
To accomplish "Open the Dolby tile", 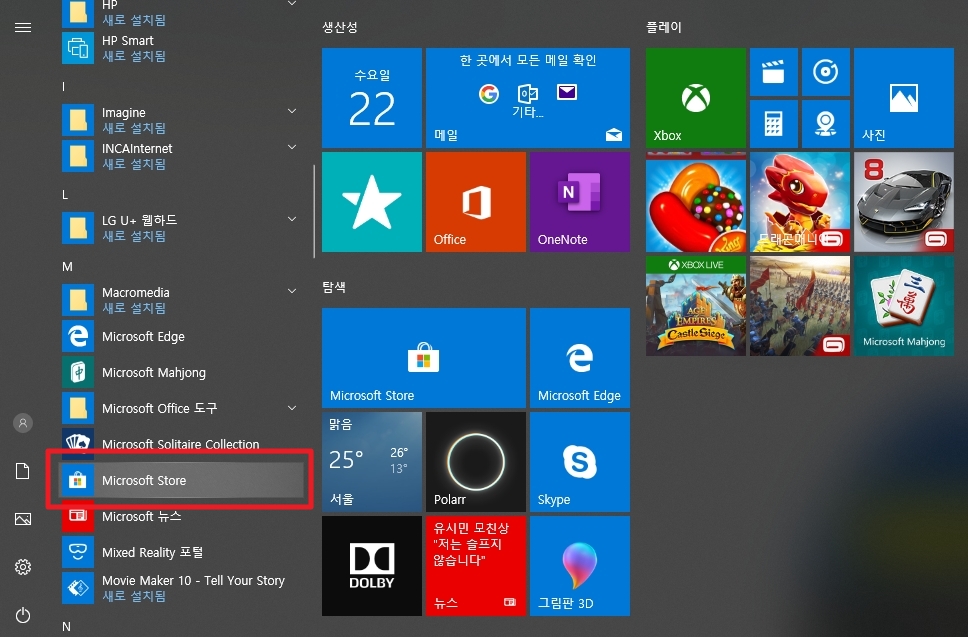I will [372, 566].
